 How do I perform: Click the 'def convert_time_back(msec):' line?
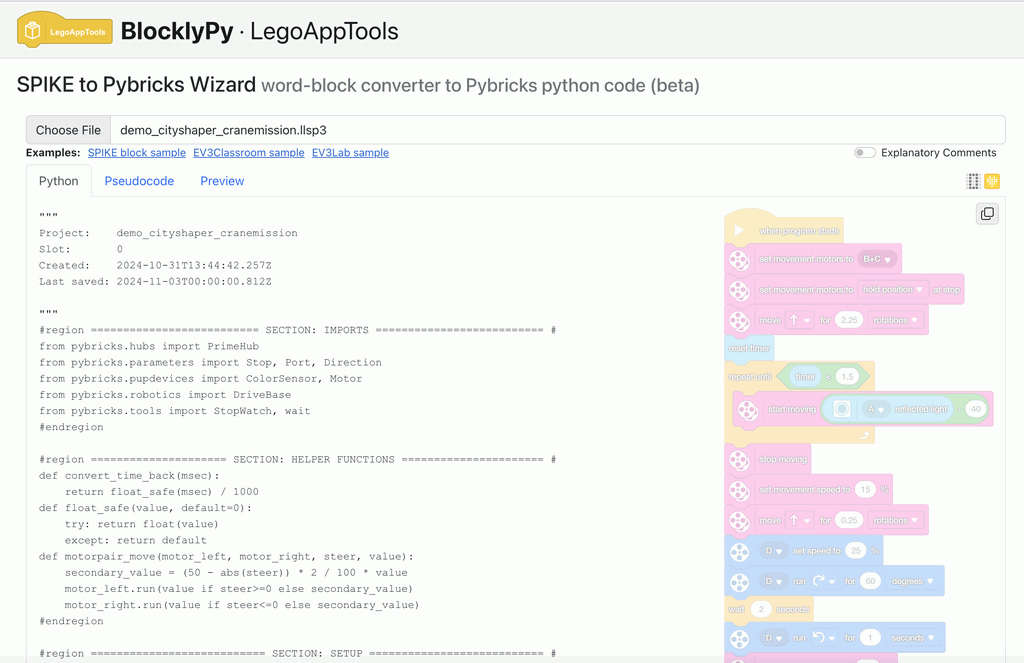click(x=129, y=476)
